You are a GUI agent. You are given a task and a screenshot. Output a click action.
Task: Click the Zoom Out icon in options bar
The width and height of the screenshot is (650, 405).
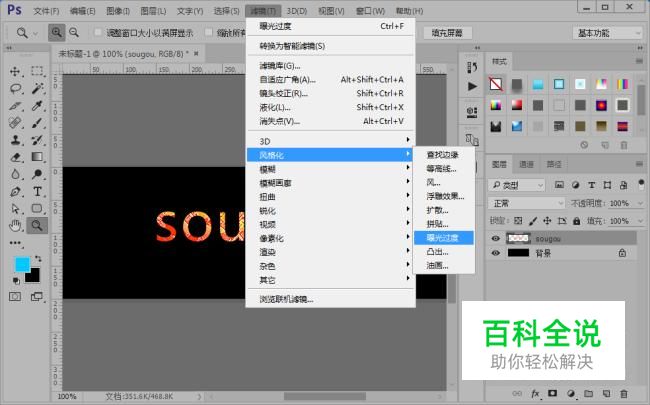74,32
